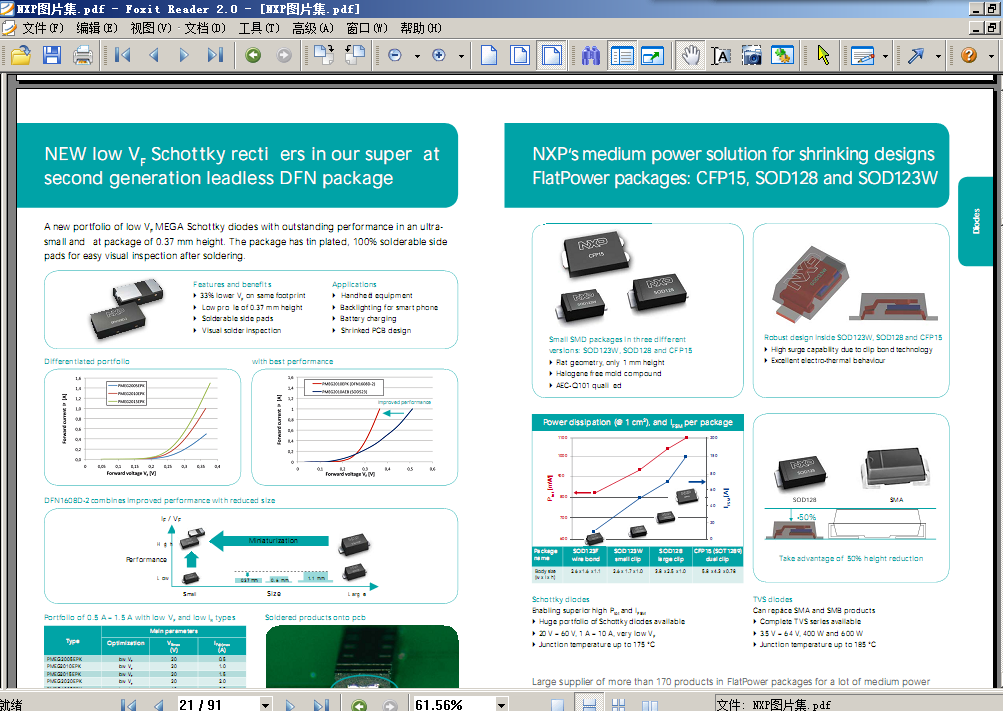Click the Diodes side tab on page
The width and height of the screenshot is (1003, 711).
(x=976, y=221)
